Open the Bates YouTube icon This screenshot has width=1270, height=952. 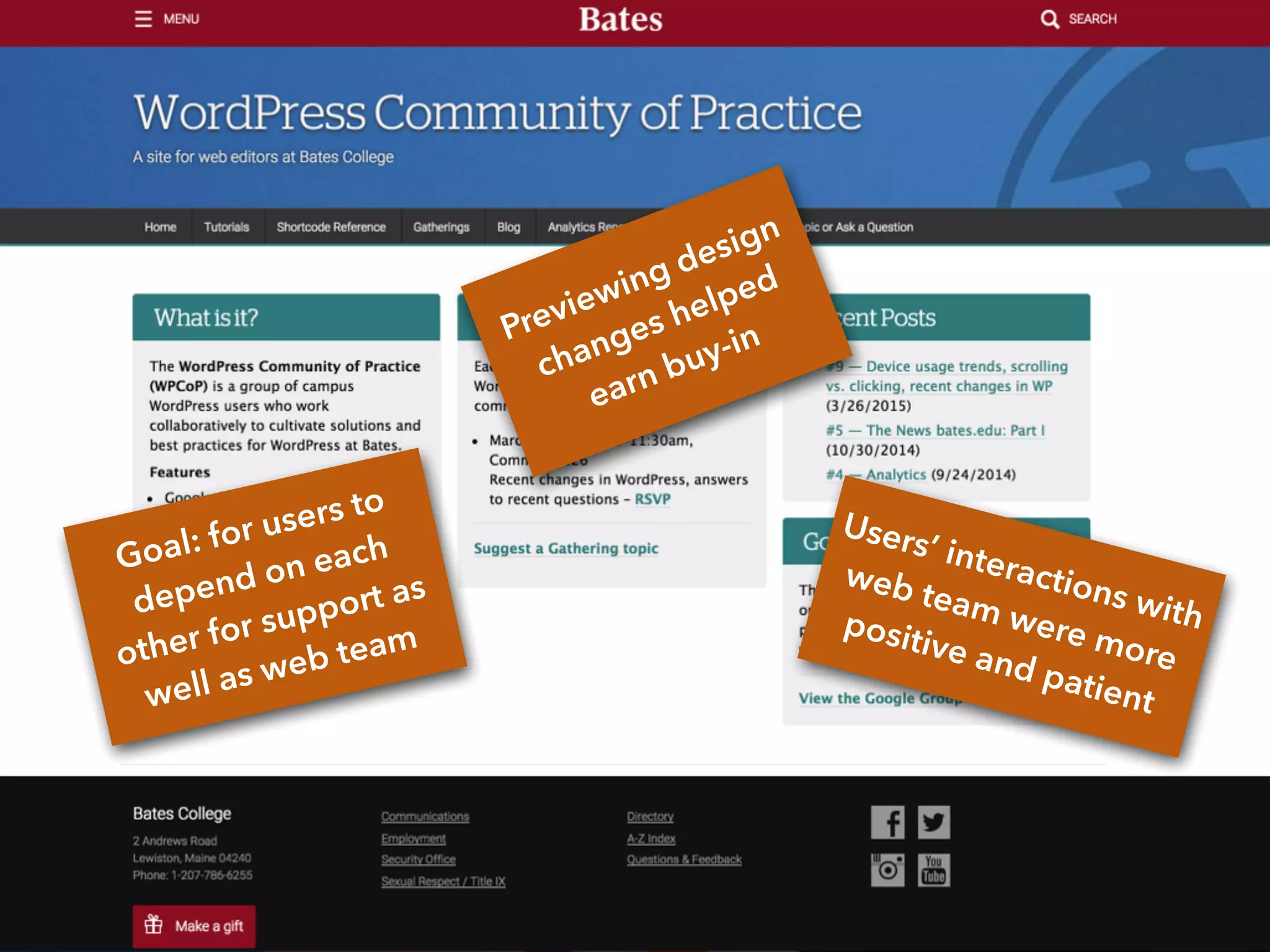(x=934, y=870)
